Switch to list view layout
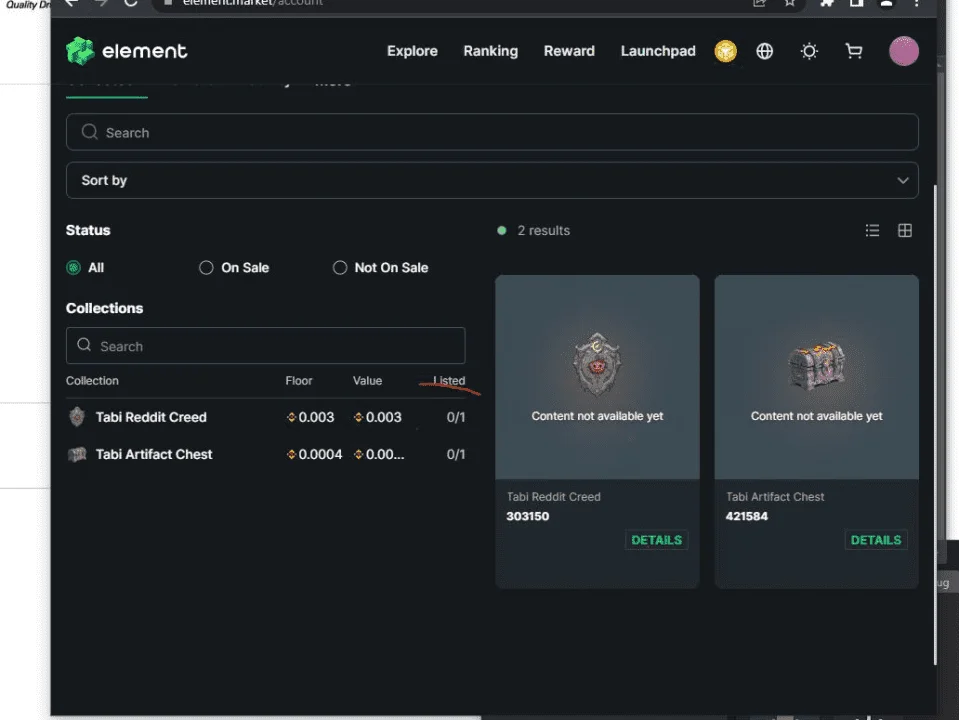The height and width of the screenshot is (720, 959). [872, 230]
